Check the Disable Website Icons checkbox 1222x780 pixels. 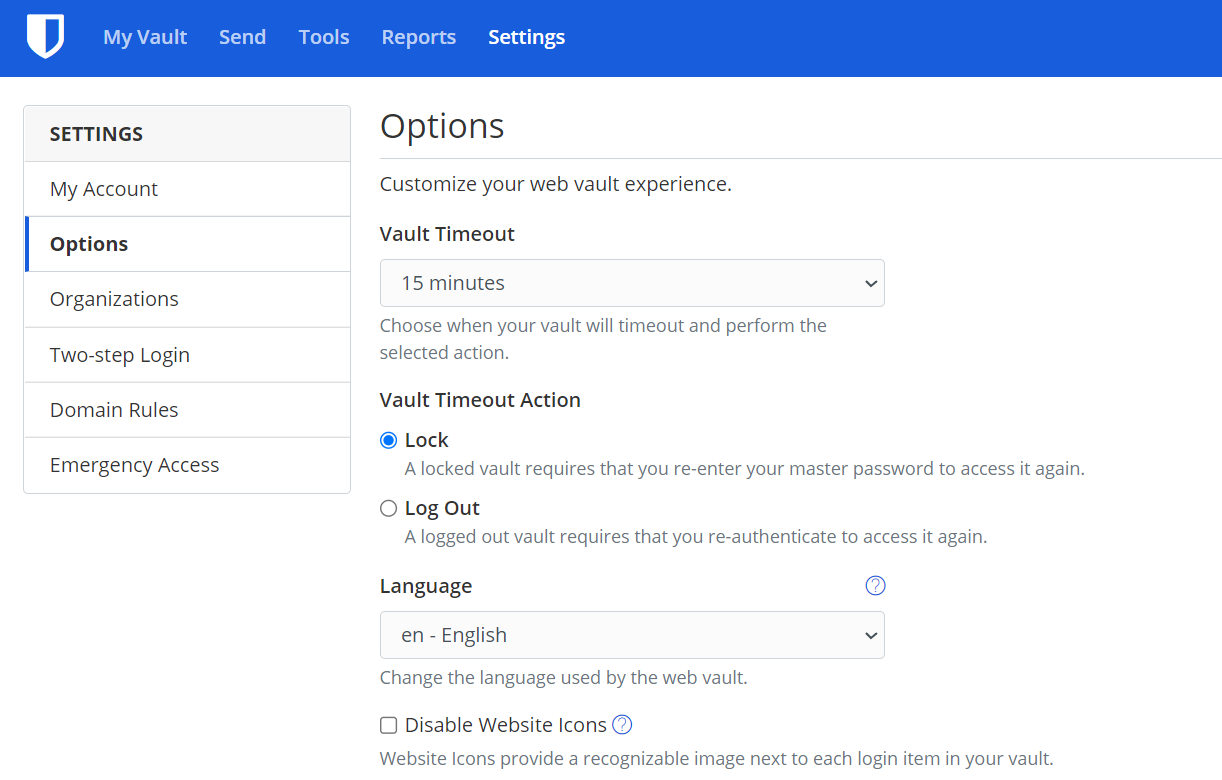click(389, 725)
